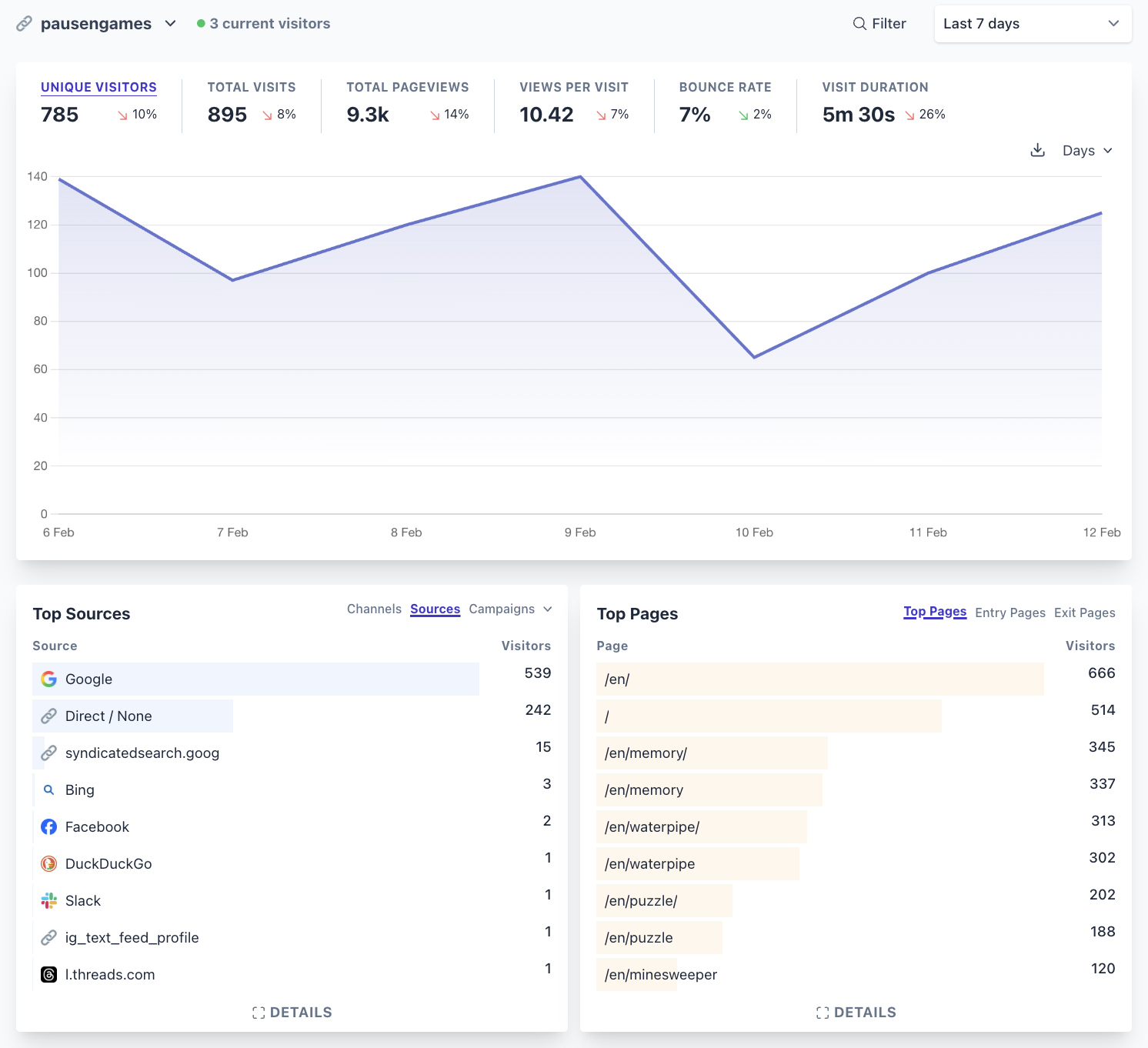Open the Filter button
Image resolution: width=1148 pixels, height=1048 pixels.
click(x=879, y=24)
